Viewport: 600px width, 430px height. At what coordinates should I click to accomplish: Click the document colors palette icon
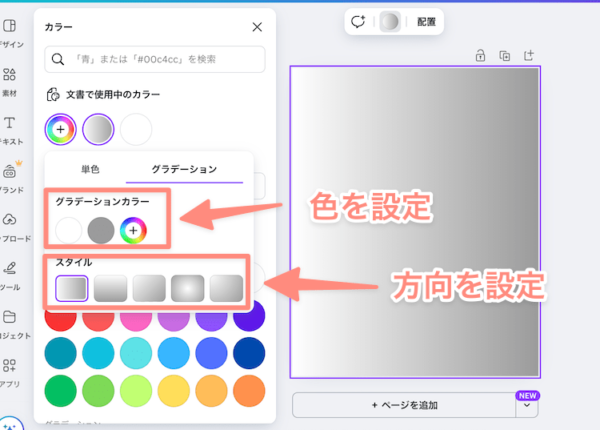[53, 94]
